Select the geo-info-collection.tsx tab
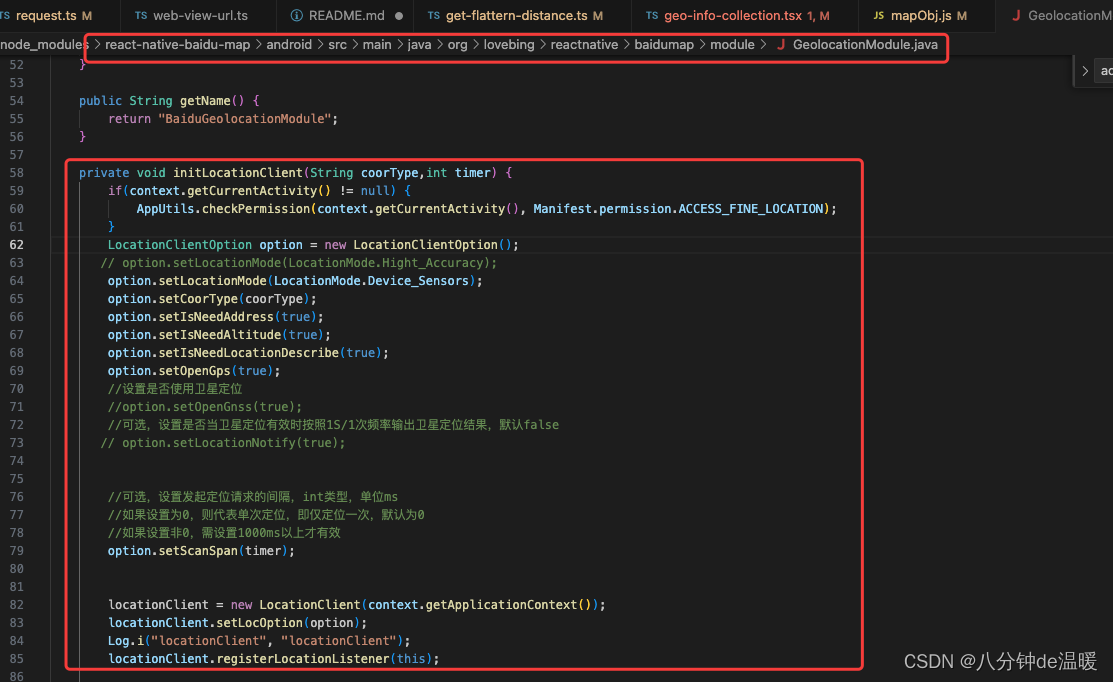The image size is (1113, 682). 733,15
